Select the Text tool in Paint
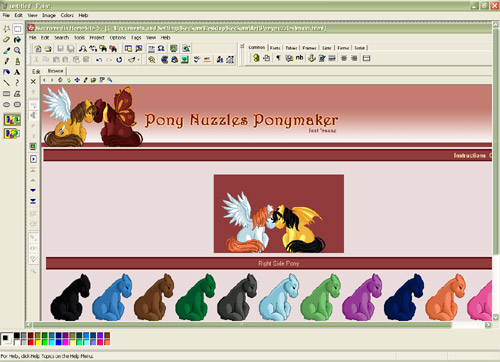The width and height of the screenshot is (500, 362). (x=17, y=72)
